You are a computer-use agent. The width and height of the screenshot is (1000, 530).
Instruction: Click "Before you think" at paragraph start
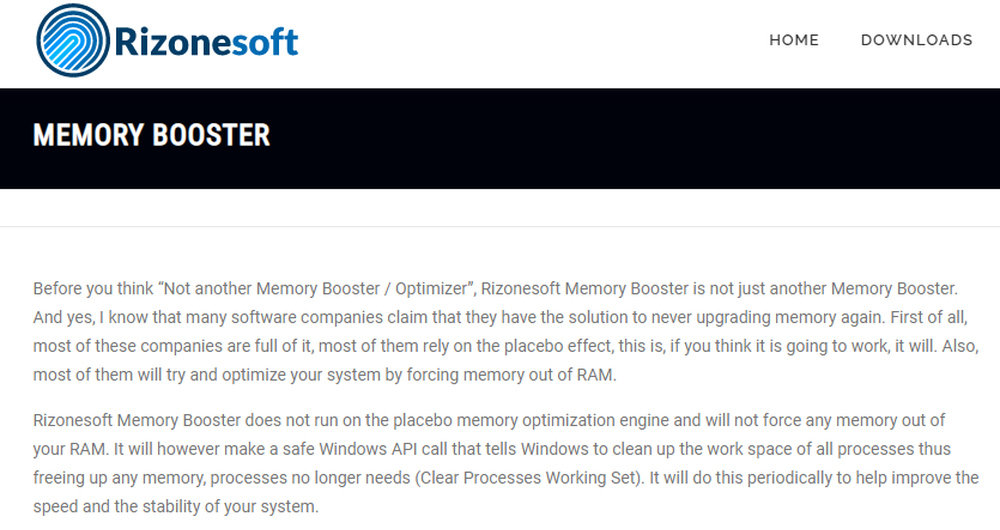click(91, 289)
